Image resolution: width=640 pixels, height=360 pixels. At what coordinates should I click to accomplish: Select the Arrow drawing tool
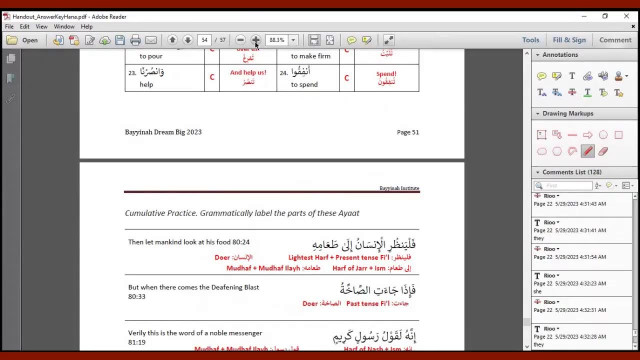click(588, 135)
